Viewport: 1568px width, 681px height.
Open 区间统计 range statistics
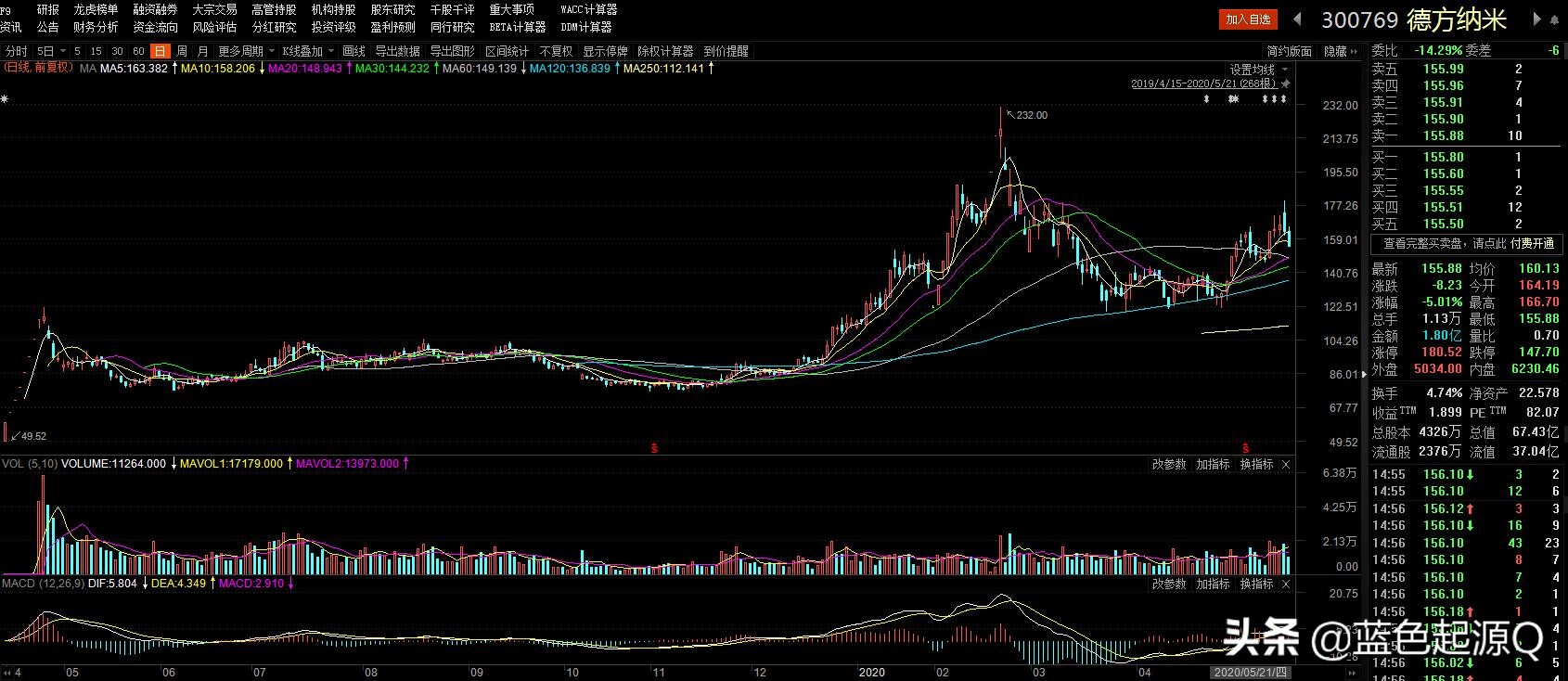pyautogui.click(x=507, y=51)
